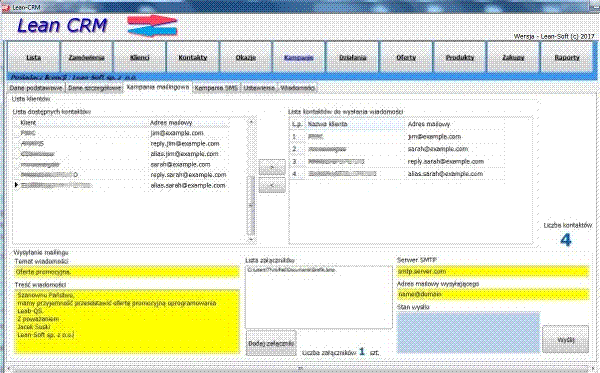Screen dimensions: 600x373
Task: Click Adres mailowy header in send list
Action: [x=429, y=124]
